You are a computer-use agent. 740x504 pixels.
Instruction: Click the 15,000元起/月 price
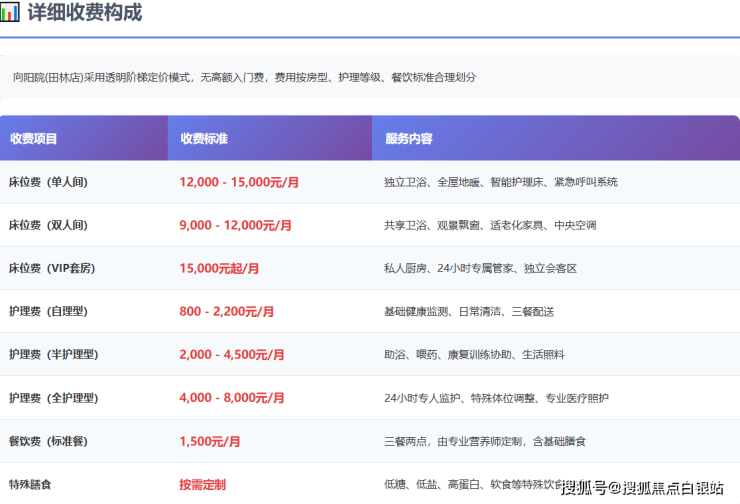click(x=219, y=268)
